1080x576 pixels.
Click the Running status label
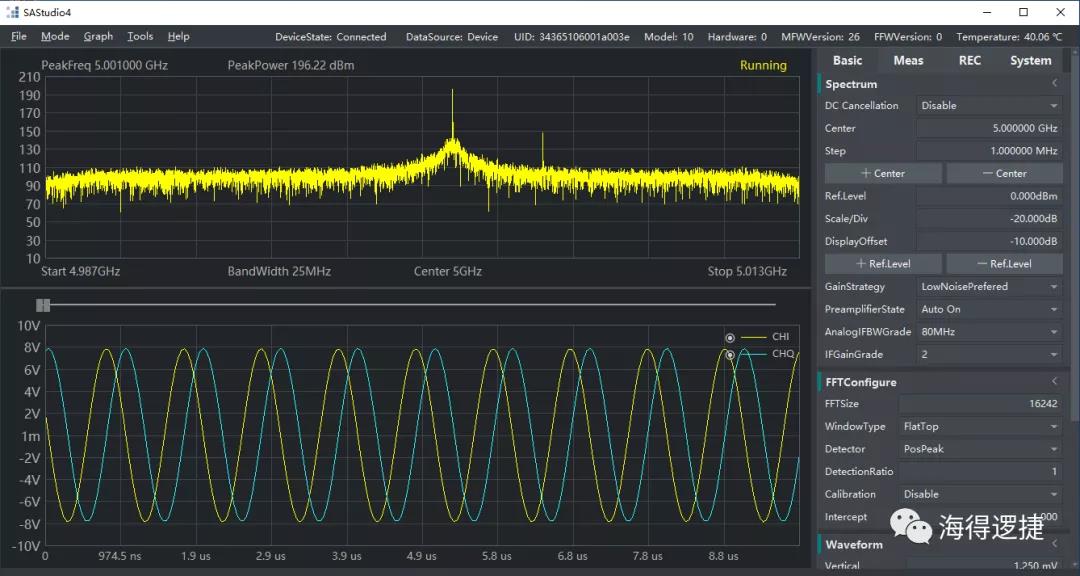pyautogui.click(x=763, y=65)
